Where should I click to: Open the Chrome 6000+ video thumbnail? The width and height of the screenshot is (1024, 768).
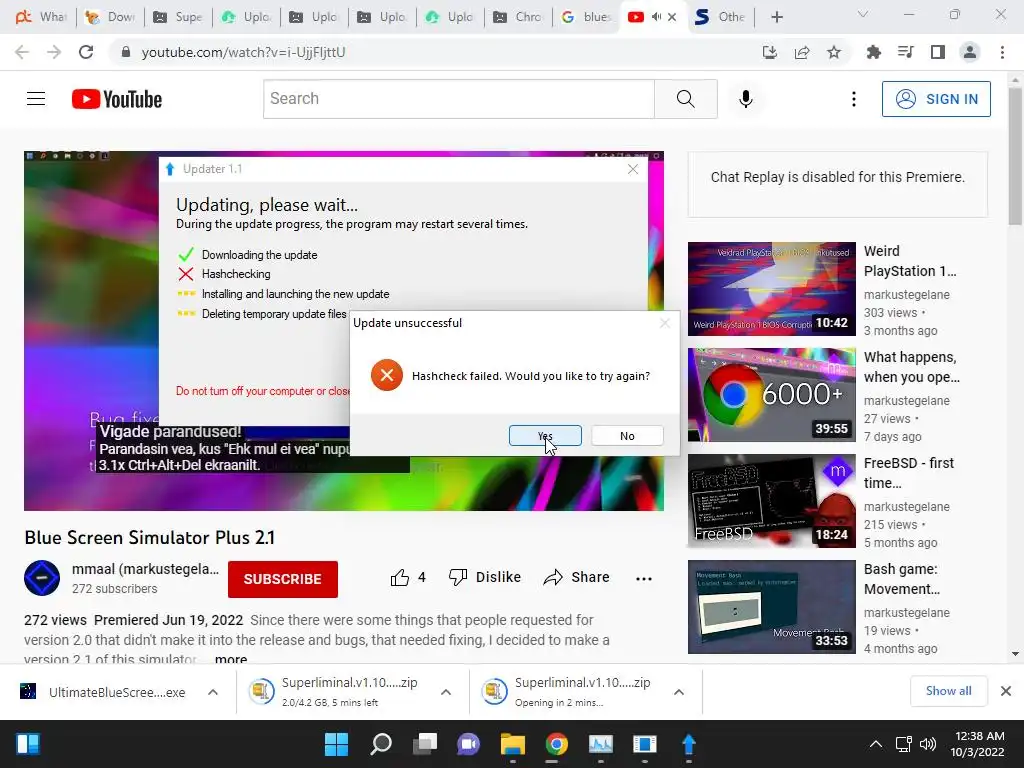click(771, 394)
